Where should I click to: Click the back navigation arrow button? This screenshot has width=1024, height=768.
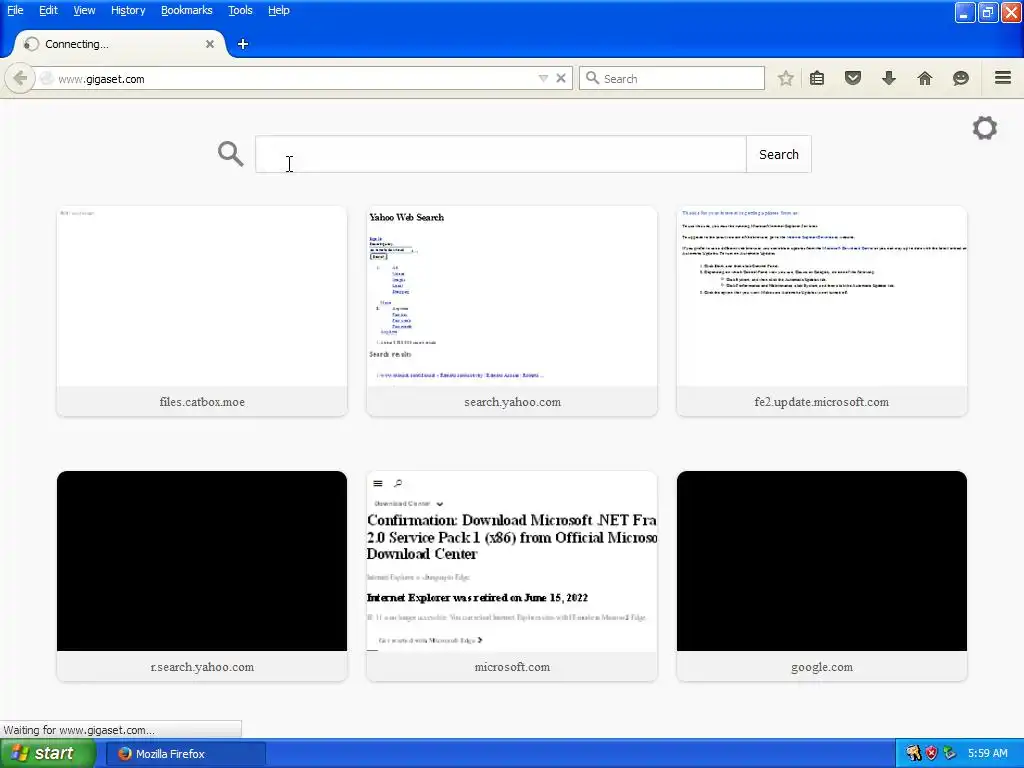pyautogui.click(x=20, y=78)
